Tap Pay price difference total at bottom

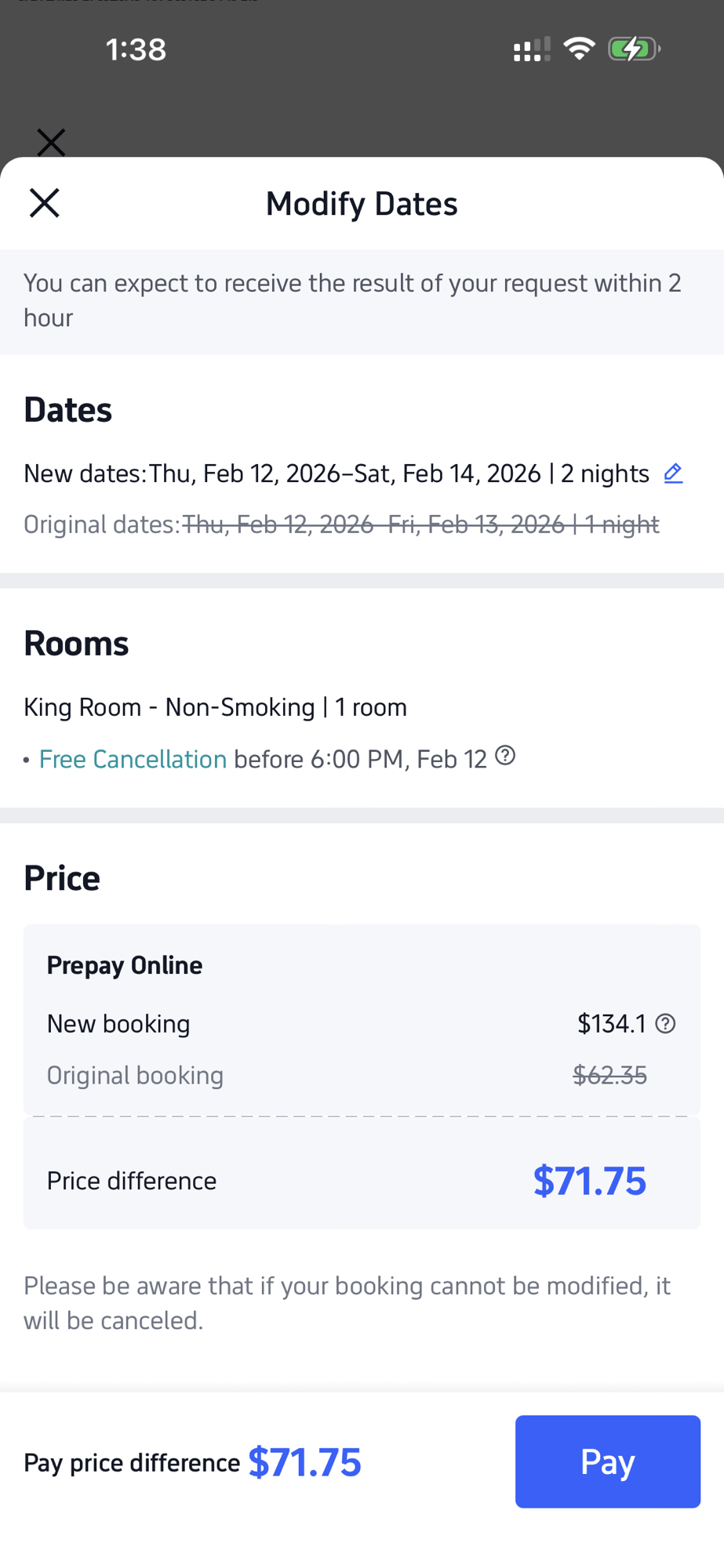coord(304,1463)
